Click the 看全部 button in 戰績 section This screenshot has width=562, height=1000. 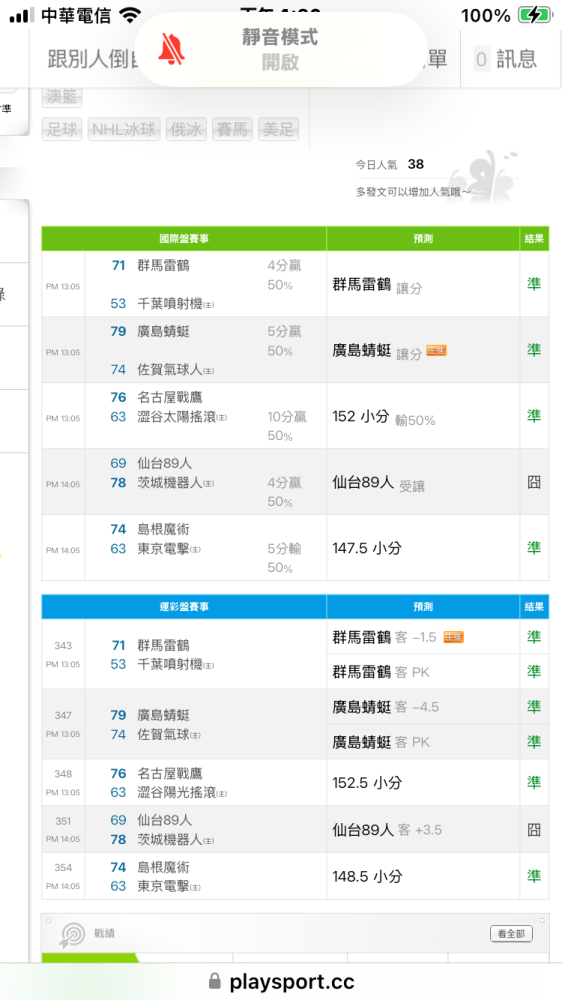tap(511, 934)
